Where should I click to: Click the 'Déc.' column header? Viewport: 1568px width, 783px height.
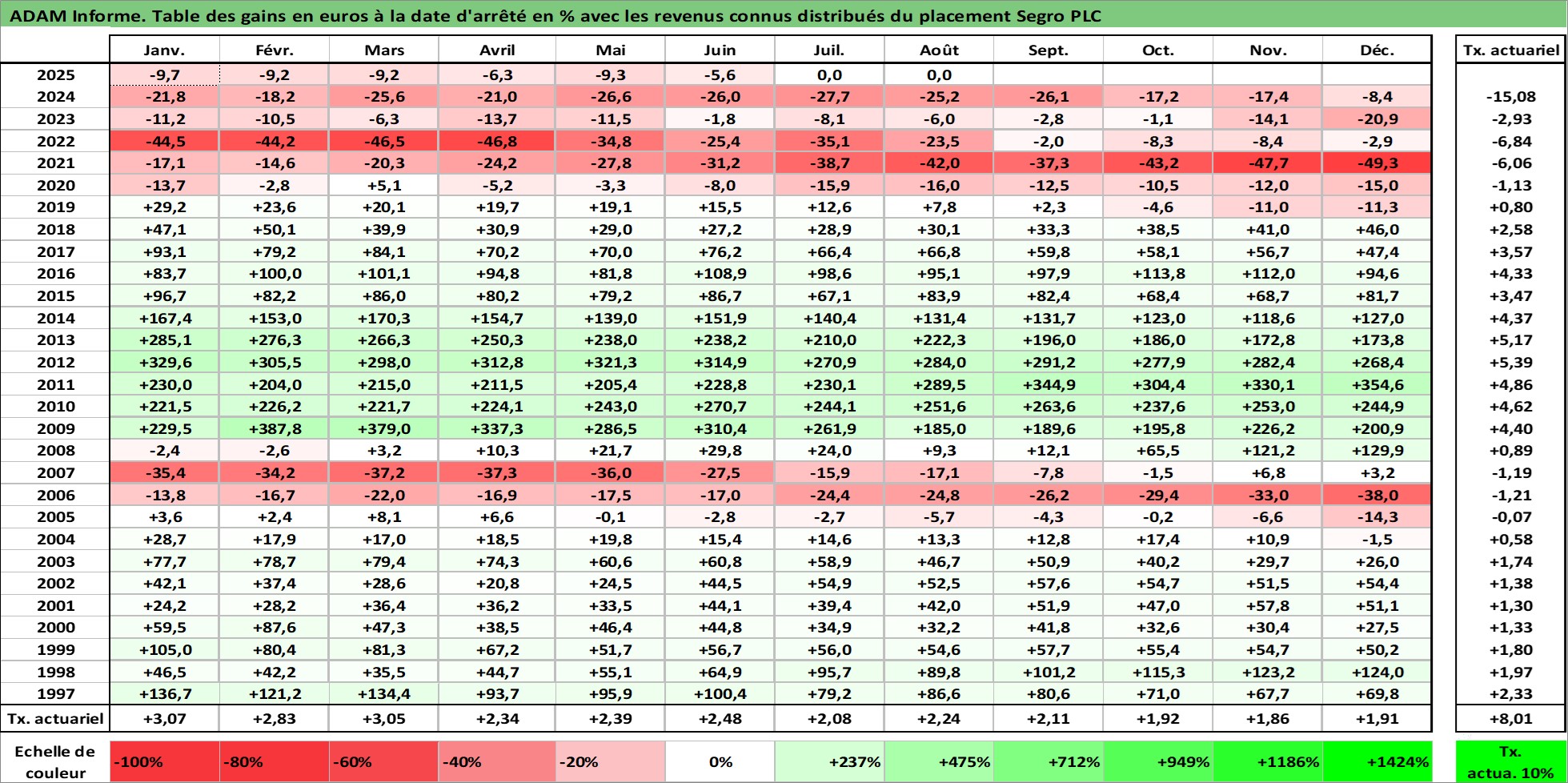[1377, 50]
